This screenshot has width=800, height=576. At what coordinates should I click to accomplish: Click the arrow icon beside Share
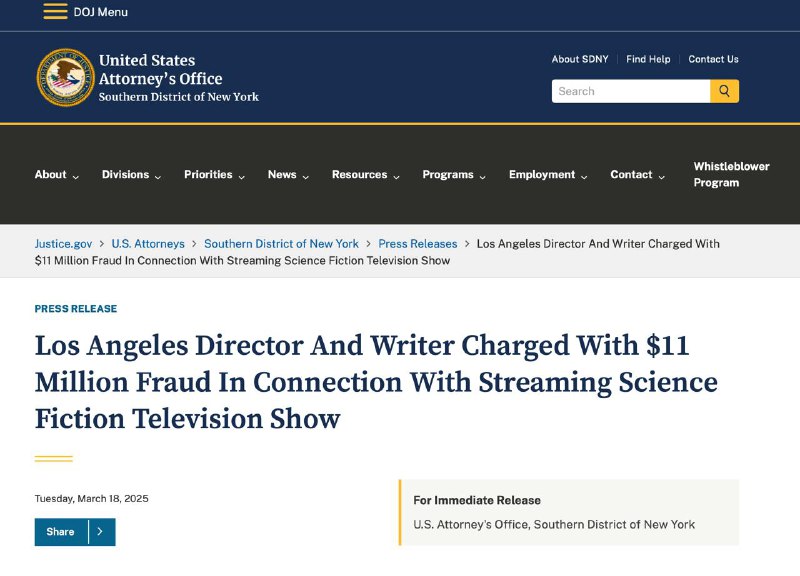pos(98,532)
